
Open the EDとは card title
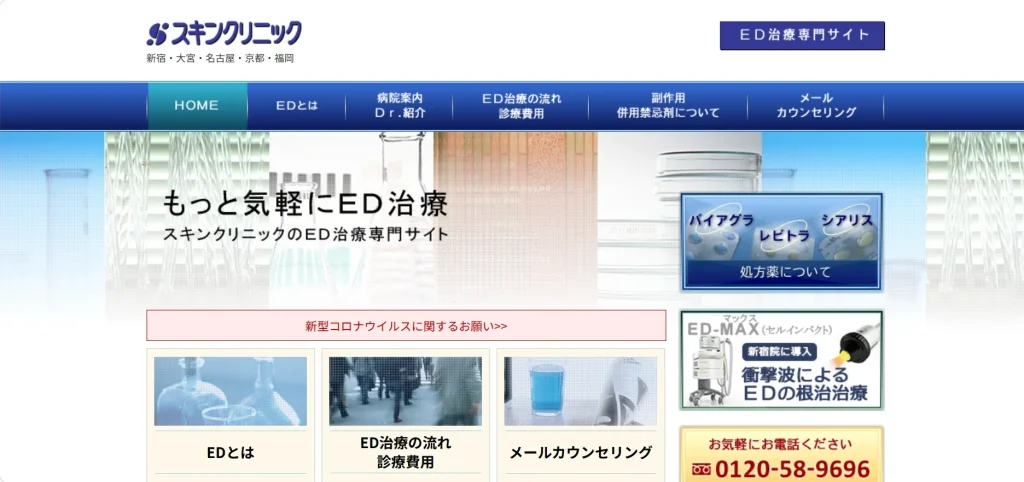231,453
